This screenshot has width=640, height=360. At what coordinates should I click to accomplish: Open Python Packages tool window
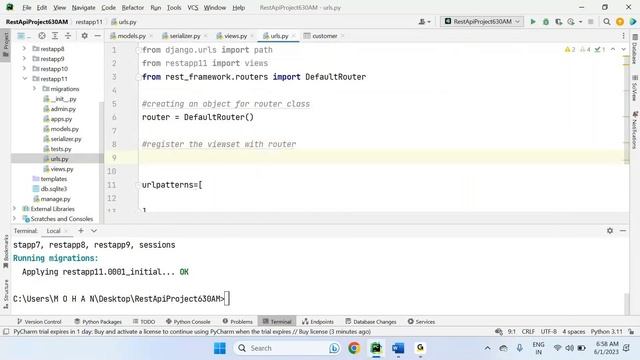(x=98, y=322)
